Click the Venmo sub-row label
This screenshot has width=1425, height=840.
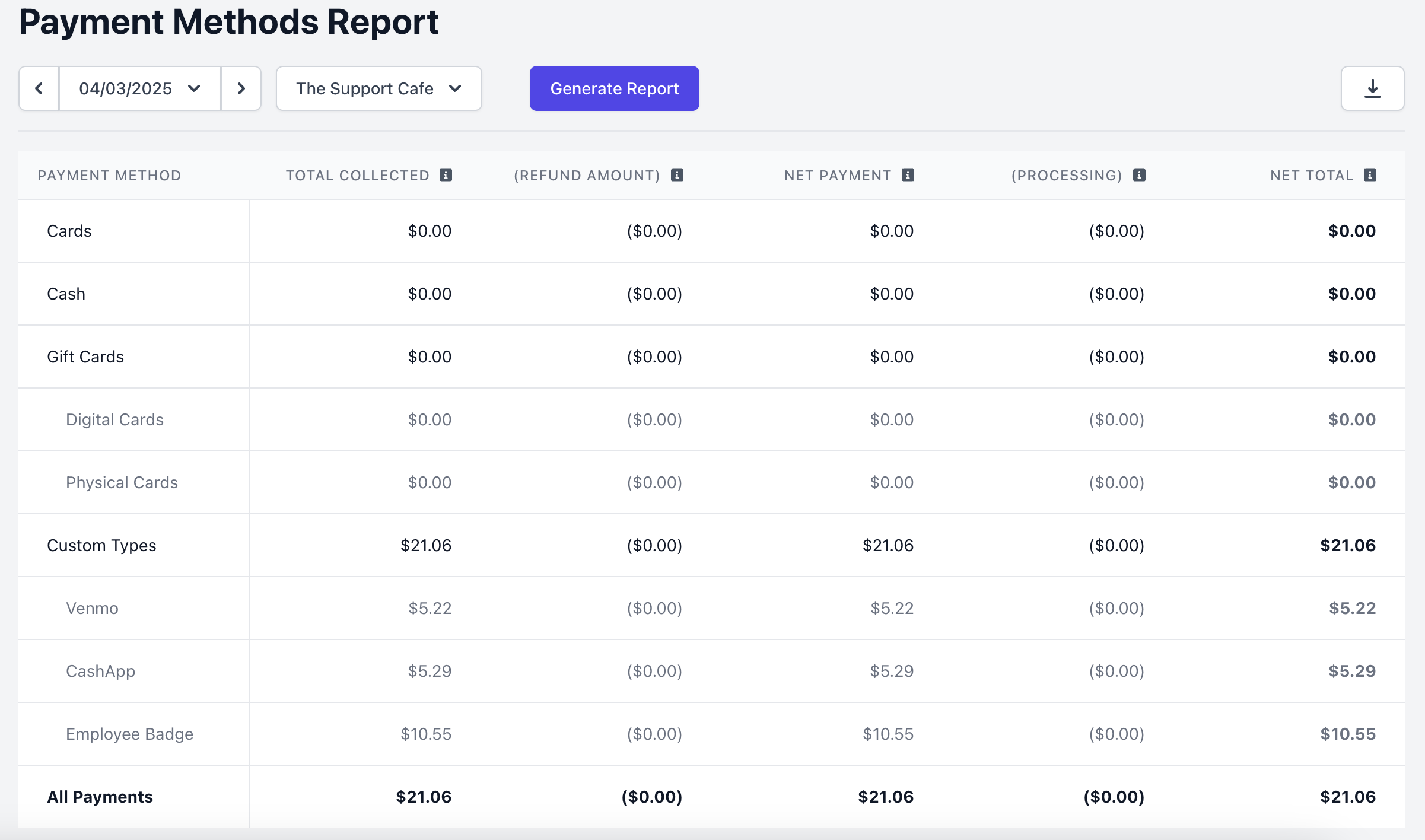(92, 608)
